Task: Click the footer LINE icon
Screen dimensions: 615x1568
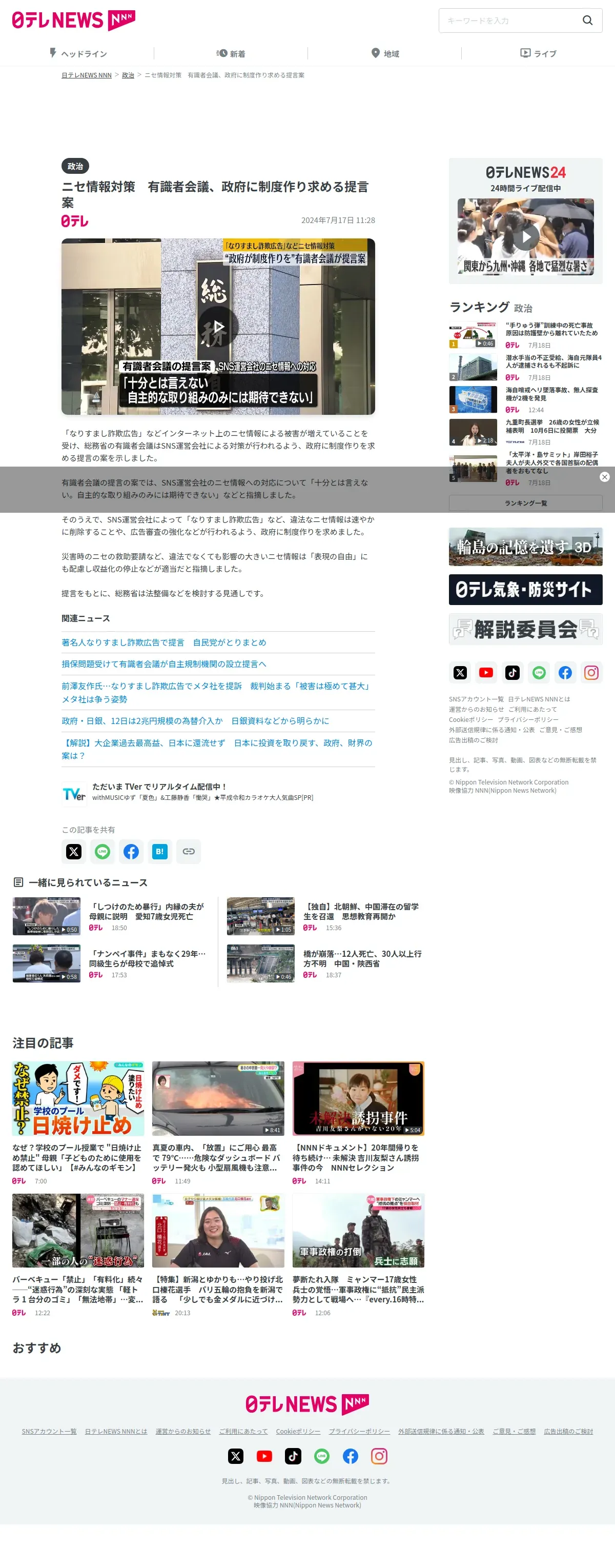Action: click(x=322, y=1455)
